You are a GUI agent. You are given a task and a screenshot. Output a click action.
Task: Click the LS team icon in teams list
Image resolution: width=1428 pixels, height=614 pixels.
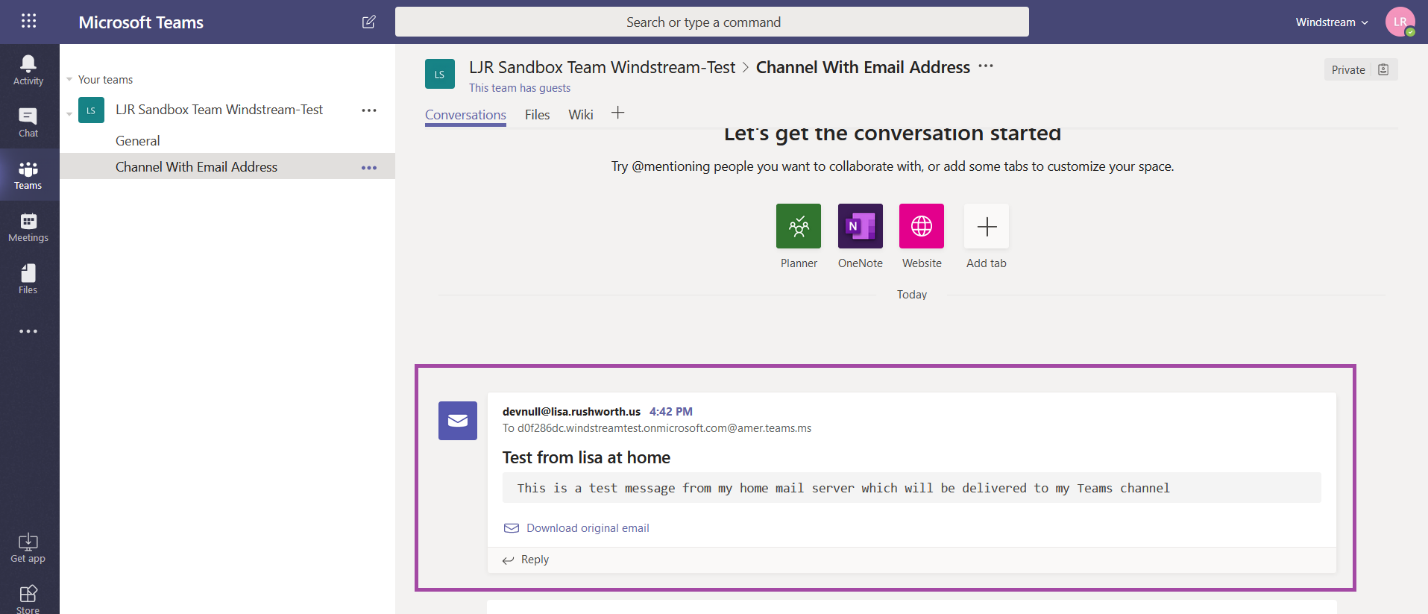pyautogui.click(x=91, y=110)
